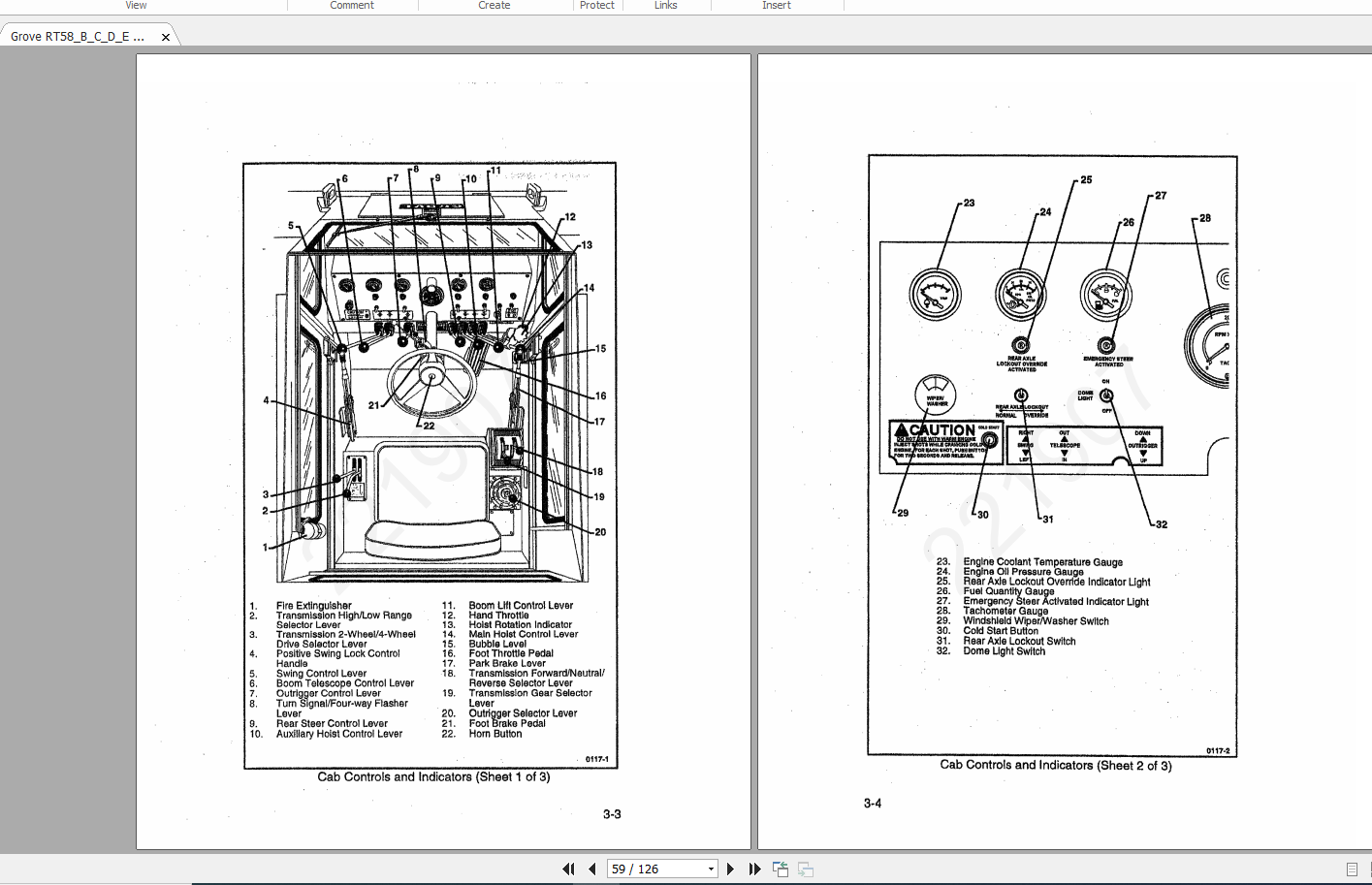This screenshot has height=885, width=1372.
Task: Click the Previous View icon
Action: point(781,869)
